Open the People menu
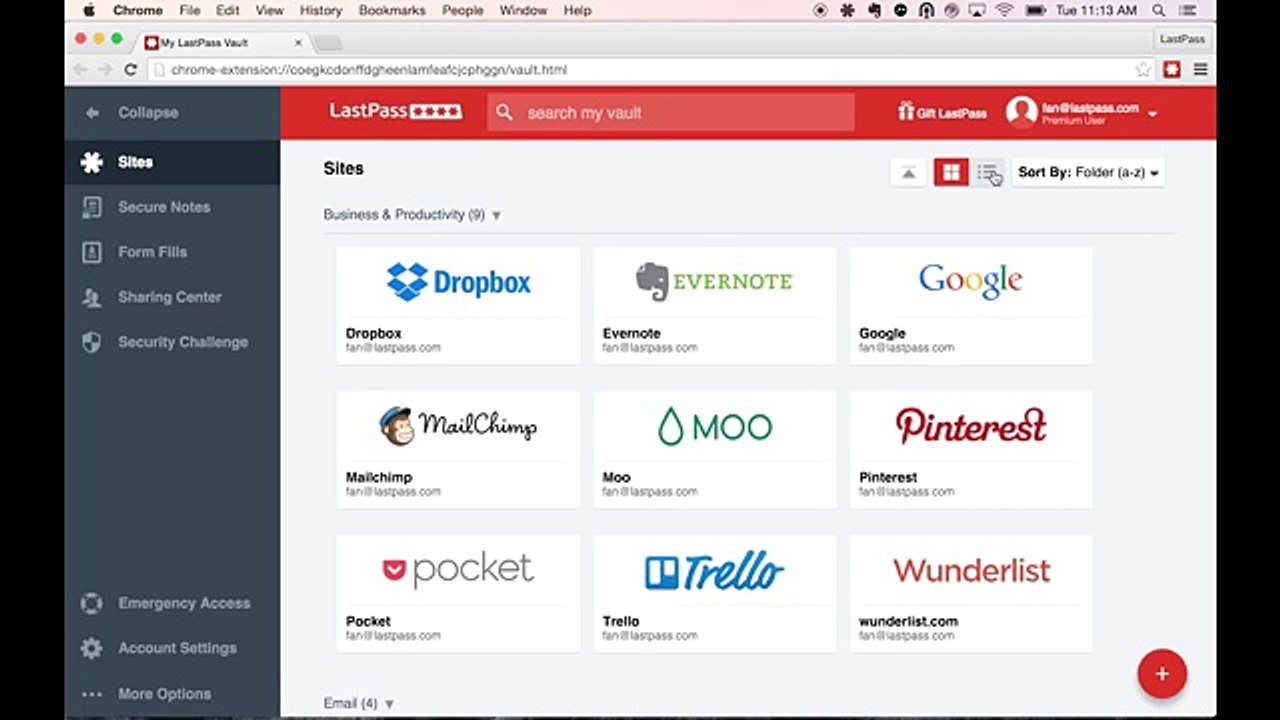The width and height of the screenshot is (1280, 720). click(x=461, y=10)
